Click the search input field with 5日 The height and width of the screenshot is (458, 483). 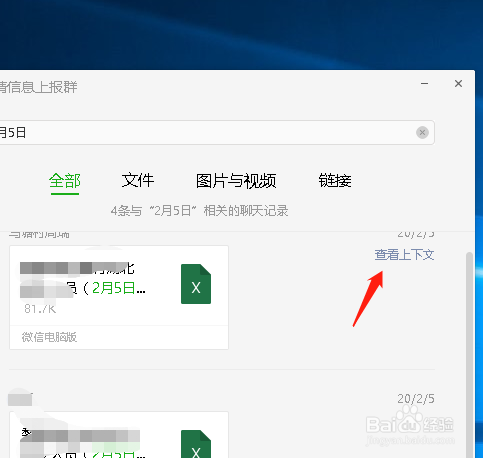[217, 133]
